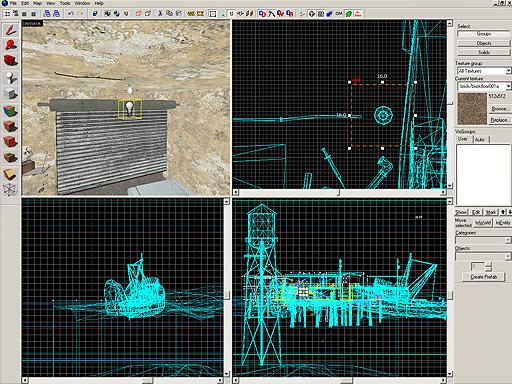Toggle select-by-handles square icon
Viewport: 512px width, 384px height.
click(x=213, y=14)
